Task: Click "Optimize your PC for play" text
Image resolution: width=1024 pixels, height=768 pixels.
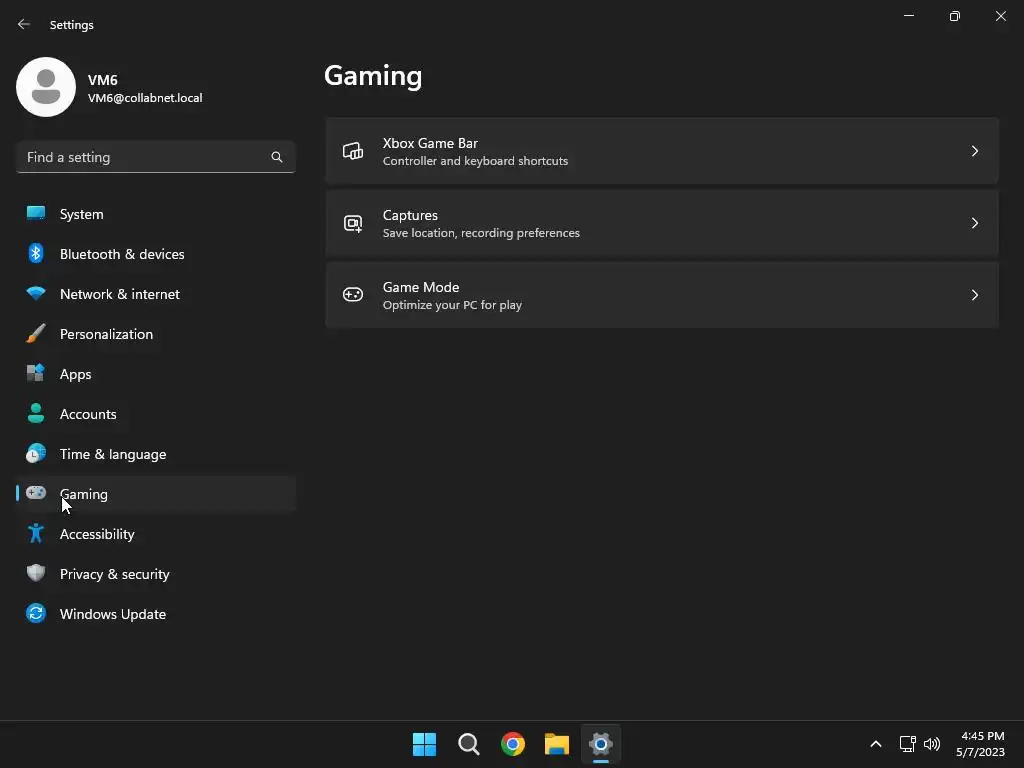Action: click(452, 304)
